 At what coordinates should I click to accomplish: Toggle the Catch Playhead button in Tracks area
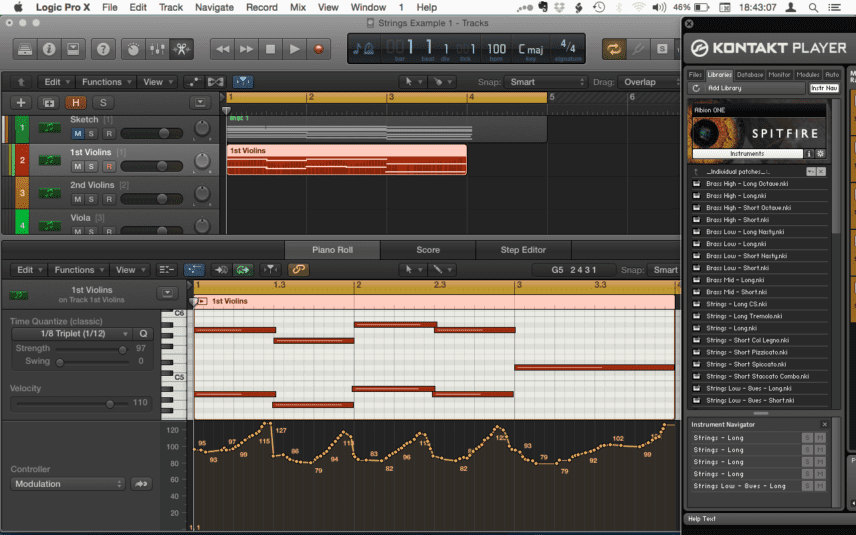pyautogui.click(x=243, y=82)
